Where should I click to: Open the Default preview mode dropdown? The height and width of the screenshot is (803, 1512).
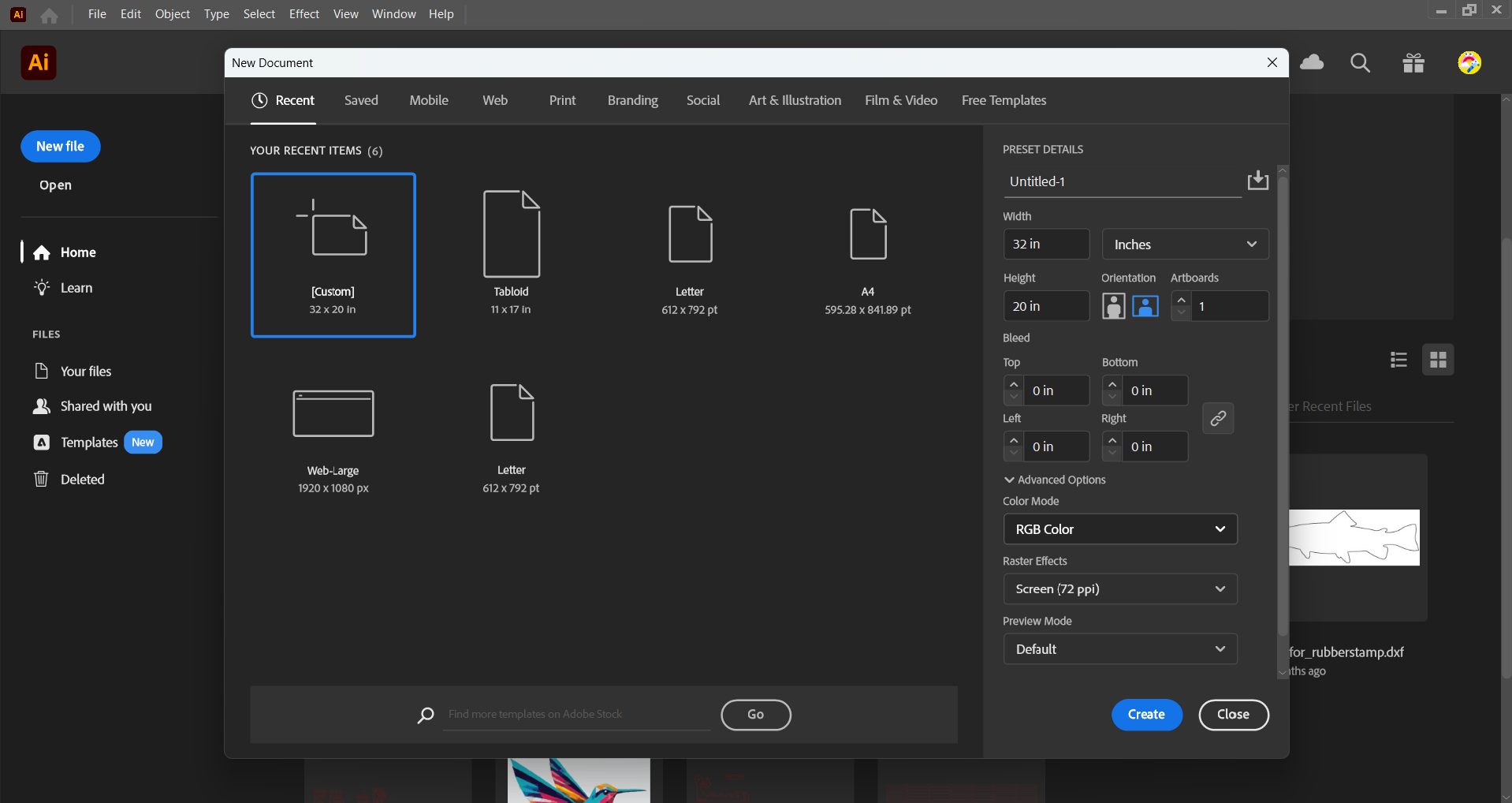click(x=1120, y=649)
